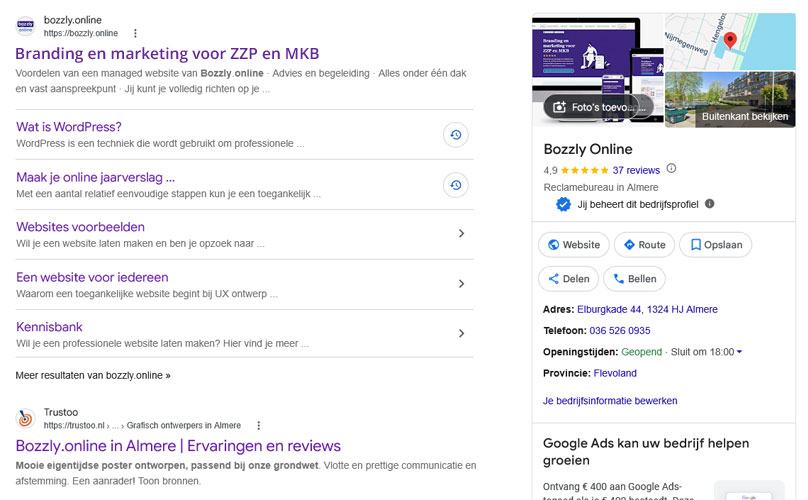The height and width of the screenshot is (500, 808).
Task: Open three-dot menu beside bozzly.online URL
Action: [x=135, y=34]
